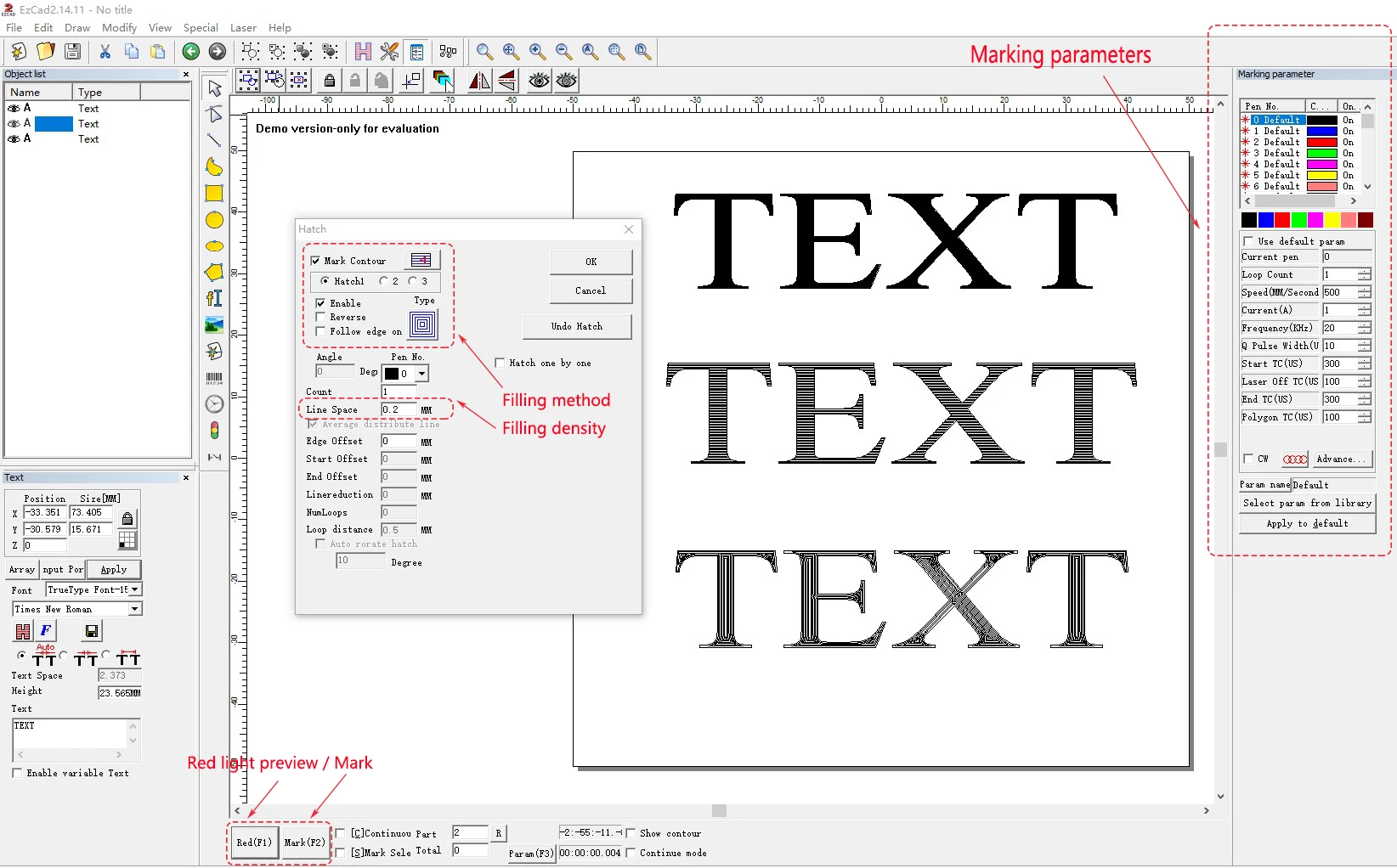Expand the Times New Roman font dropdown
This screenshot has height=868, width=1397.
pyautogui.click(x=135, y=609)
